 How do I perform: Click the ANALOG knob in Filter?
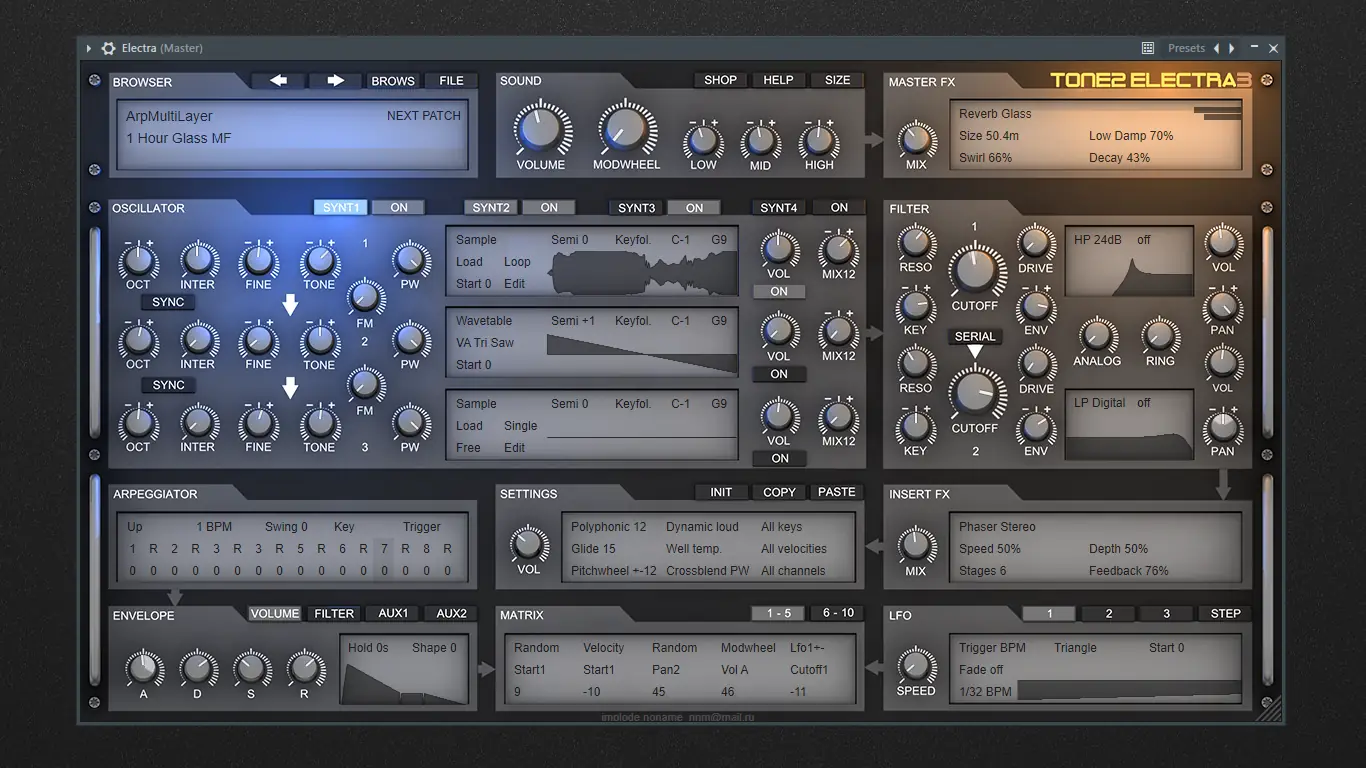point(1097,336)
